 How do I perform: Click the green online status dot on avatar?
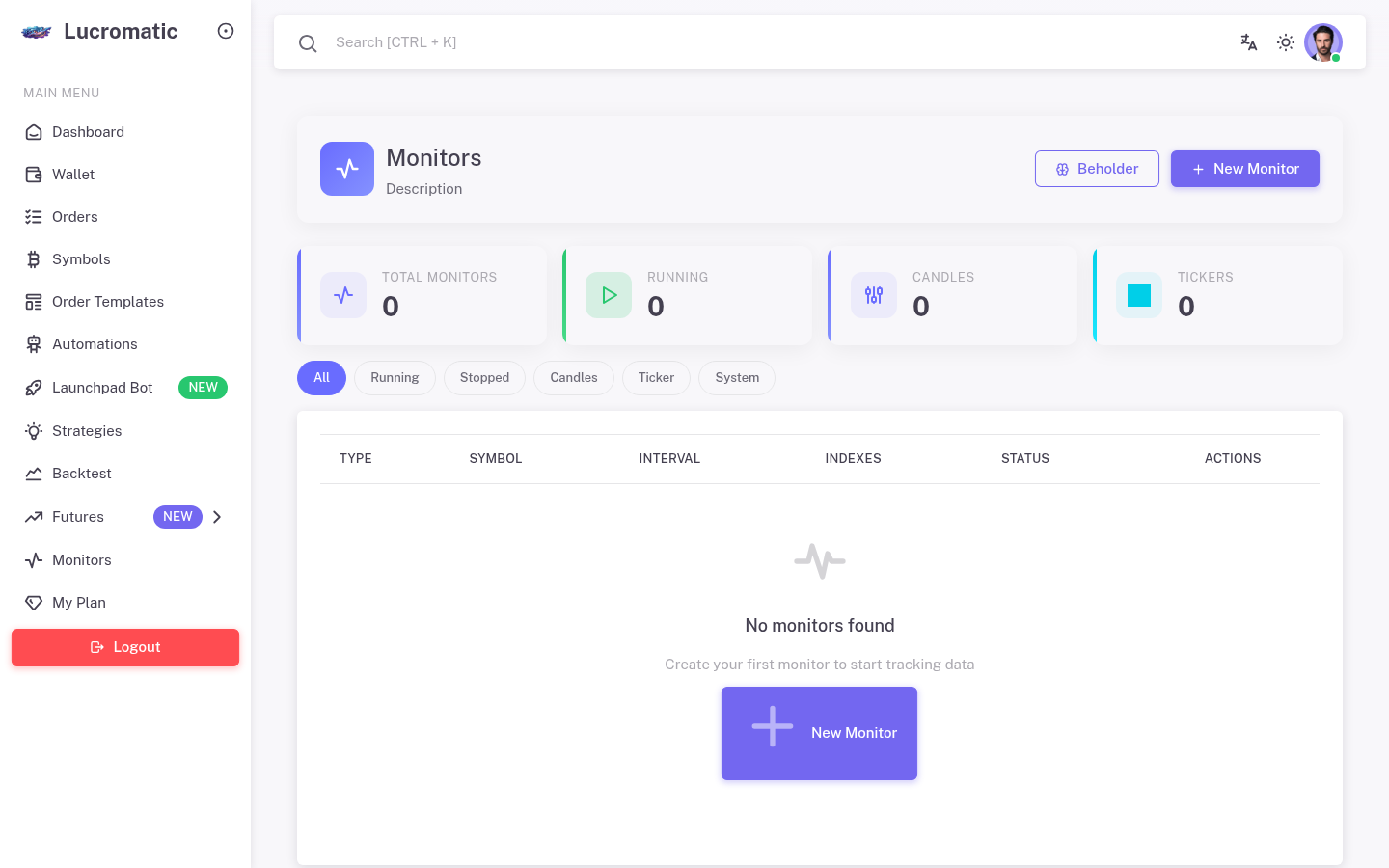point(1336,58)
